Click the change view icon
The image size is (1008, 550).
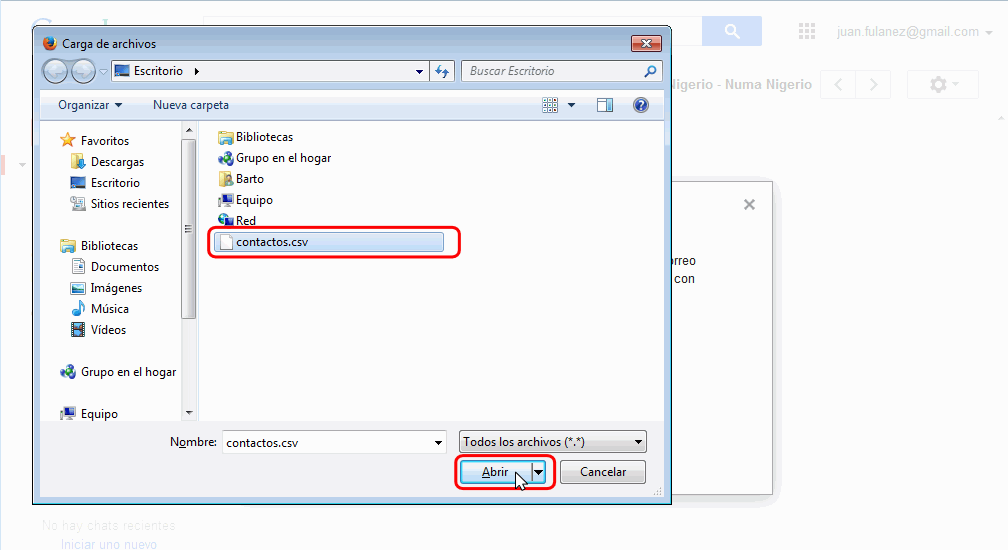coord(550,105)
